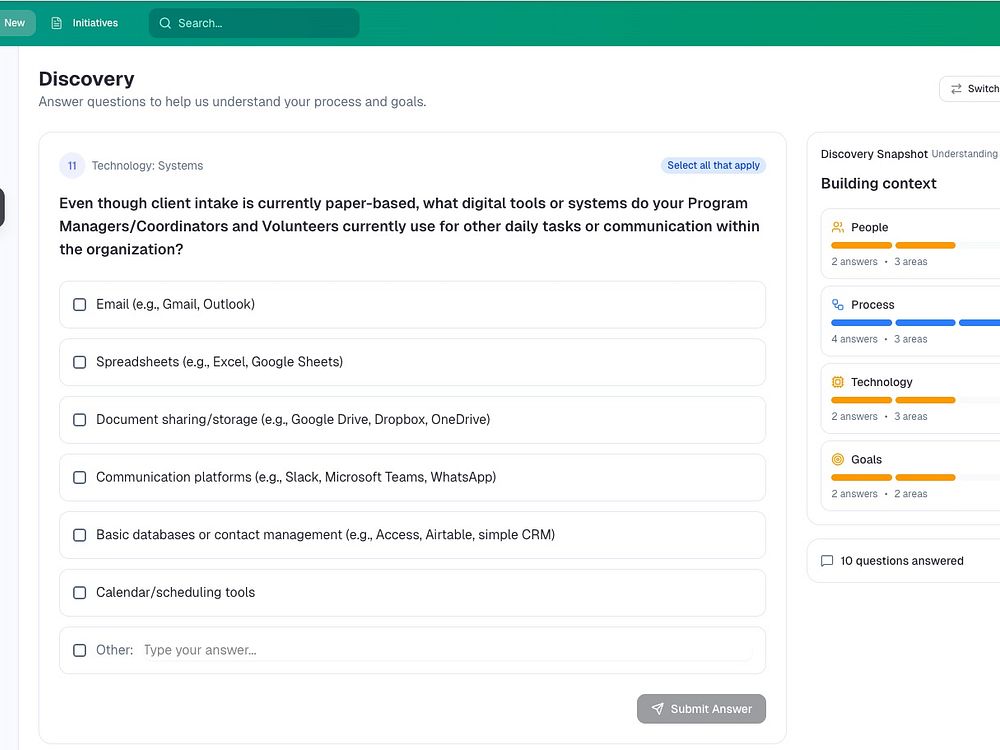Screen dimensions: 1000x750
Task: Check the Email option checkbox
Action: coord(80,304)
